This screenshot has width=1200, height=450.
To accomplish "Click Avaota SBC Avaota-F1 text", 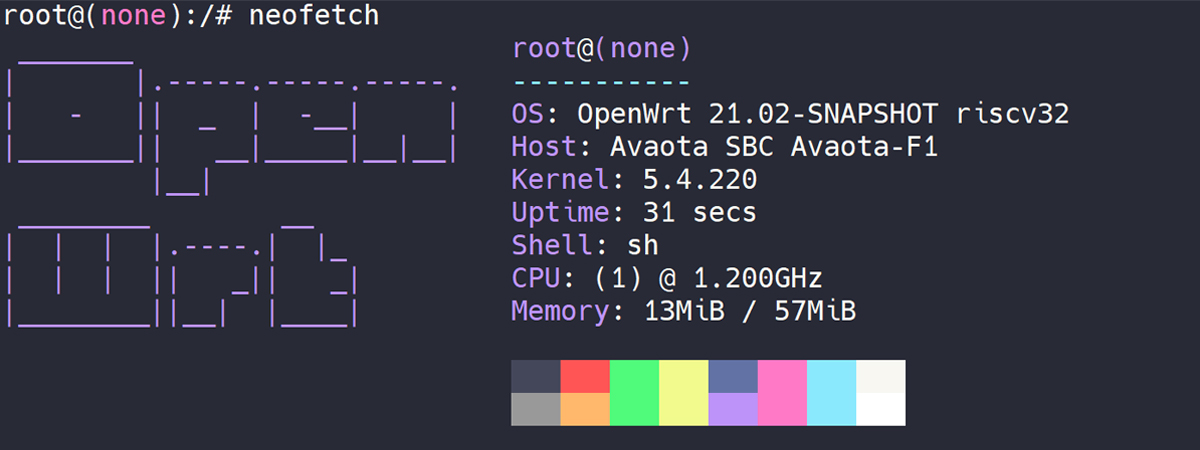I will [773, 147].
